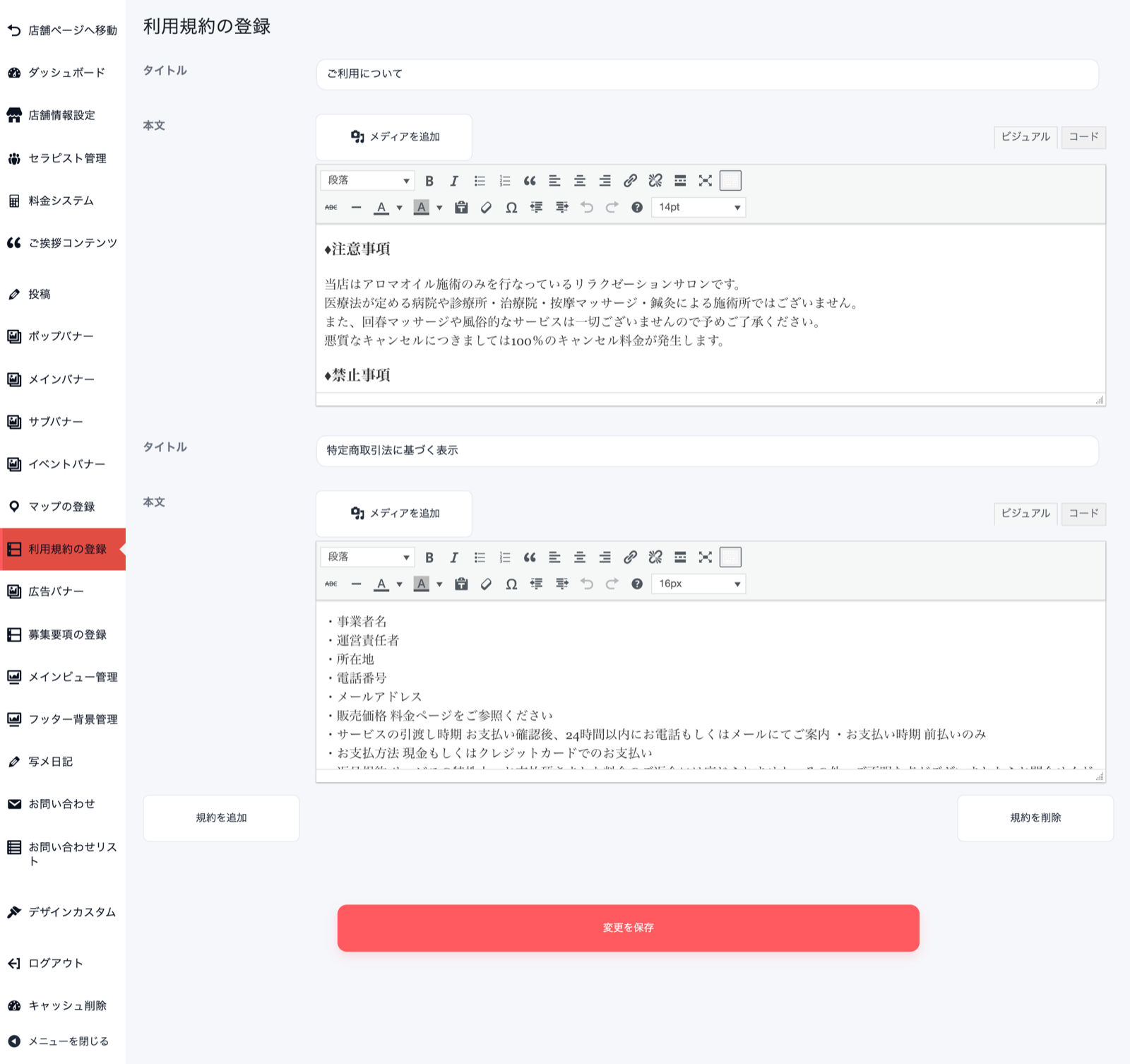1130x1064 pixels.
Task: Switch first editor to コード tab
Action: coord(1083,137)
